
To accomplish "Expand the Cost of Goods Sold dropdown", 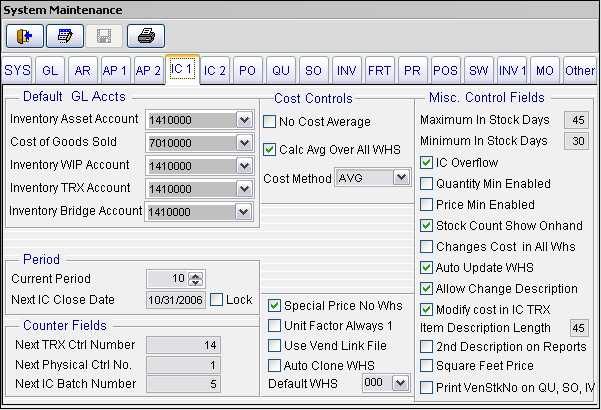I will pos(244,143).
